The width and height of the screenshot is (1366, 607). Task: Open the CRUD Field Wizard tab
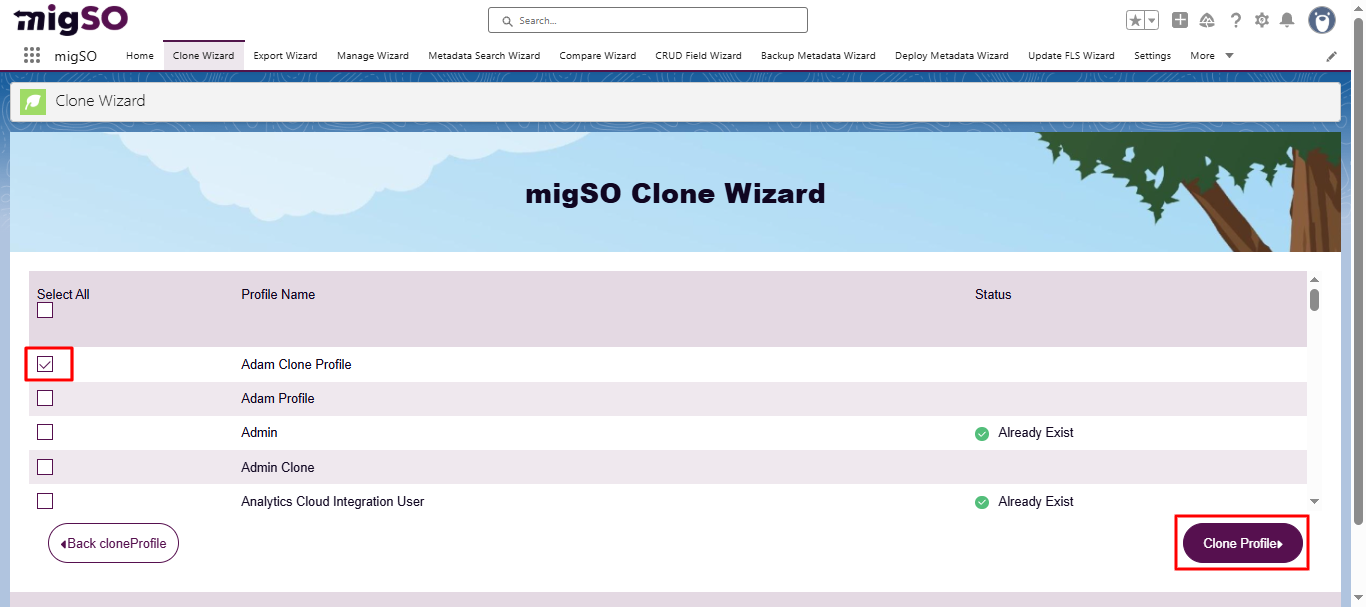(698, 56)
